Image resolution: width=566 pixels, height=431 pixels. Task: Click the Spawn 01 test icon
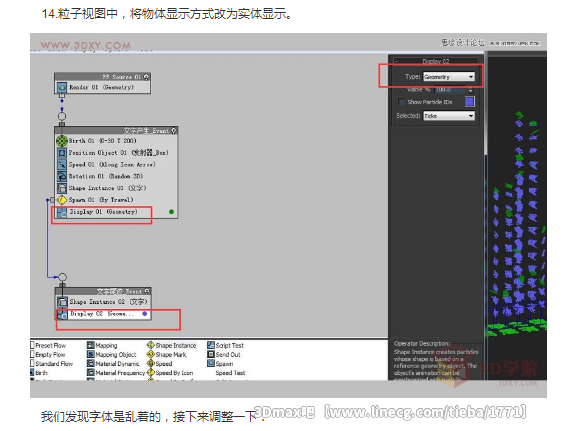tap(62, 200)
